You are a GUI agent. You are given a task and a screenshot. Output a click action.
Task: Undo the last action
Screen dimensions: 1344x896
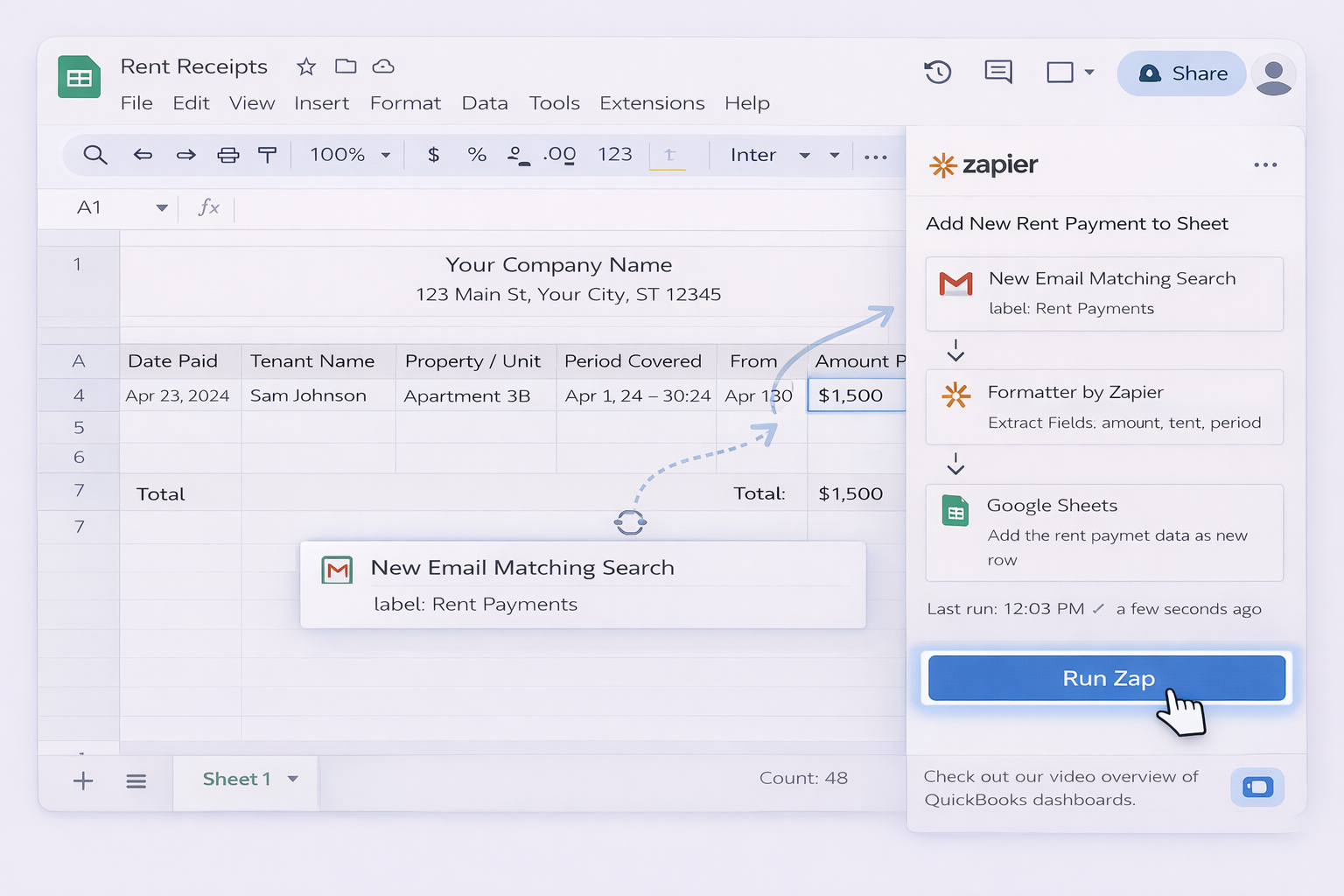[x=143, y=155]
